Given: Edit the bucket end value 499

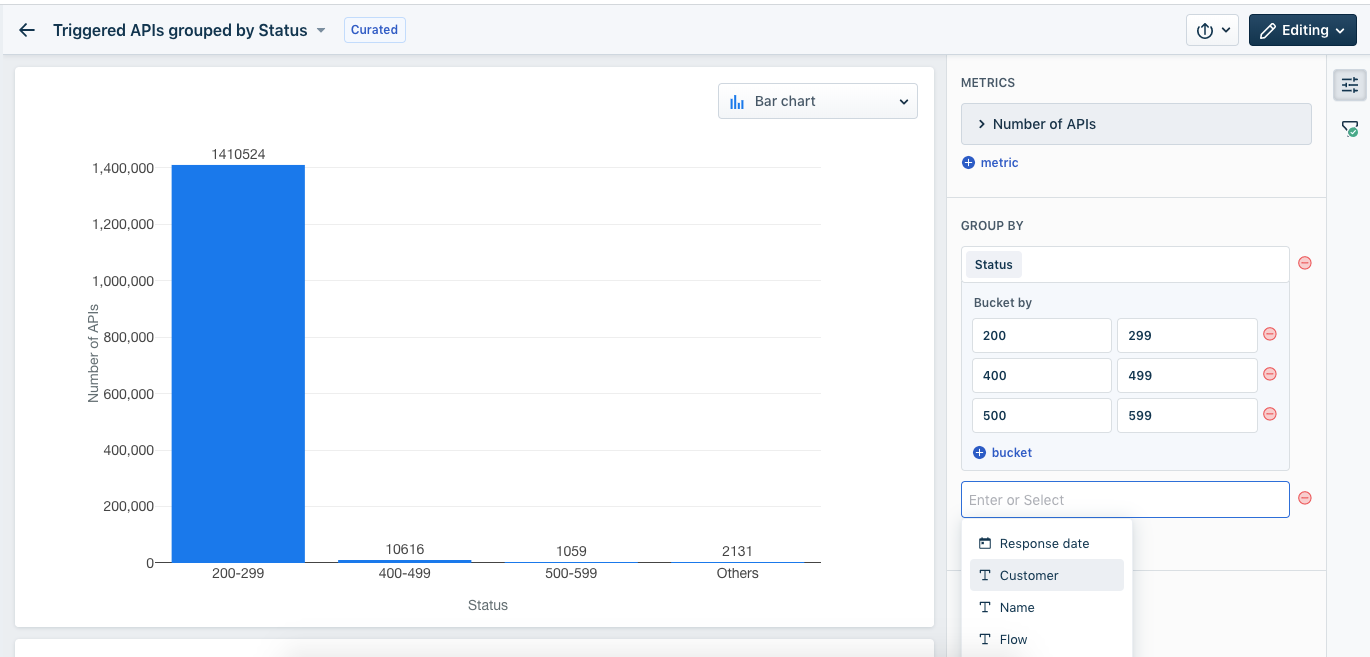Looking at the screenshot, I should tap(1187, 376).
